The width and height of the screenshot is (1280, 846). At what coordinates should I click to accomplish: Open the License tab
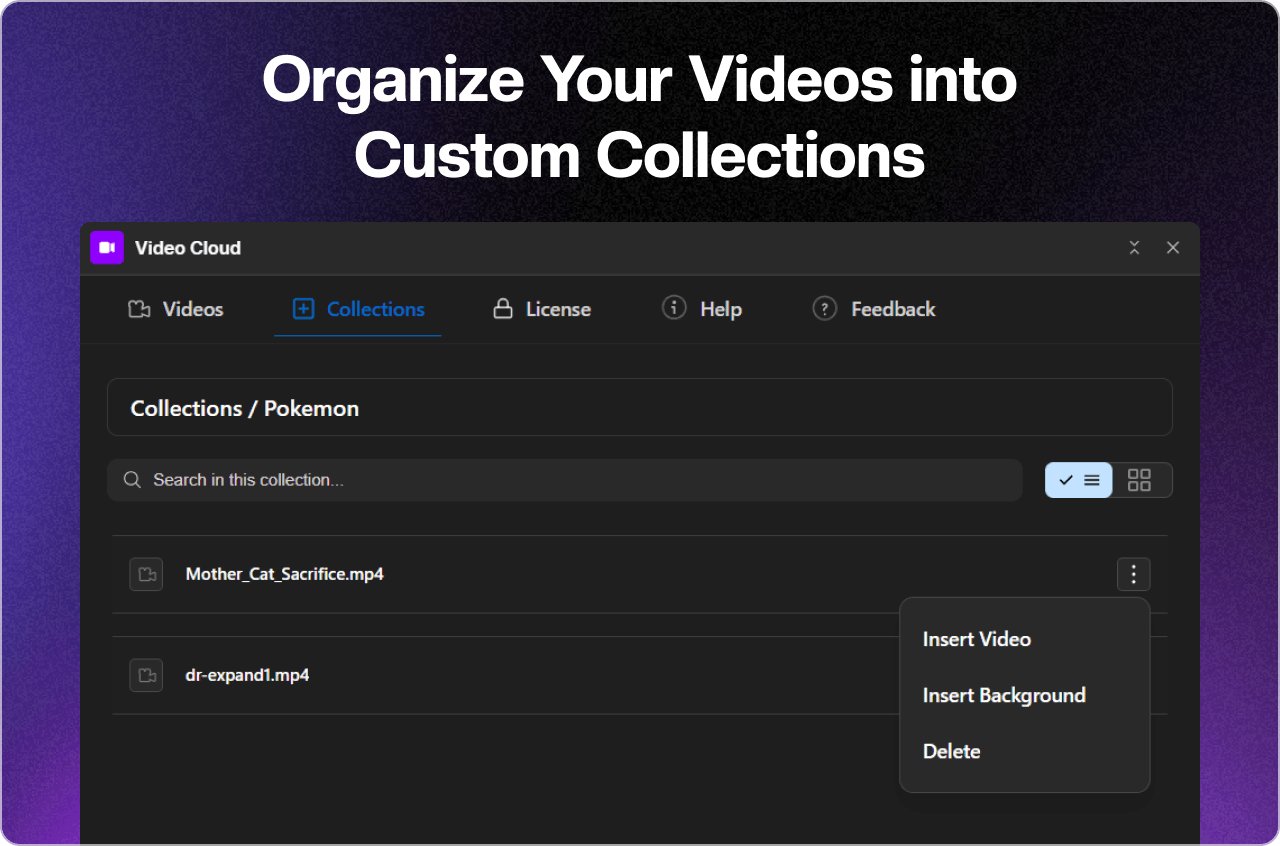coord(540,309)
